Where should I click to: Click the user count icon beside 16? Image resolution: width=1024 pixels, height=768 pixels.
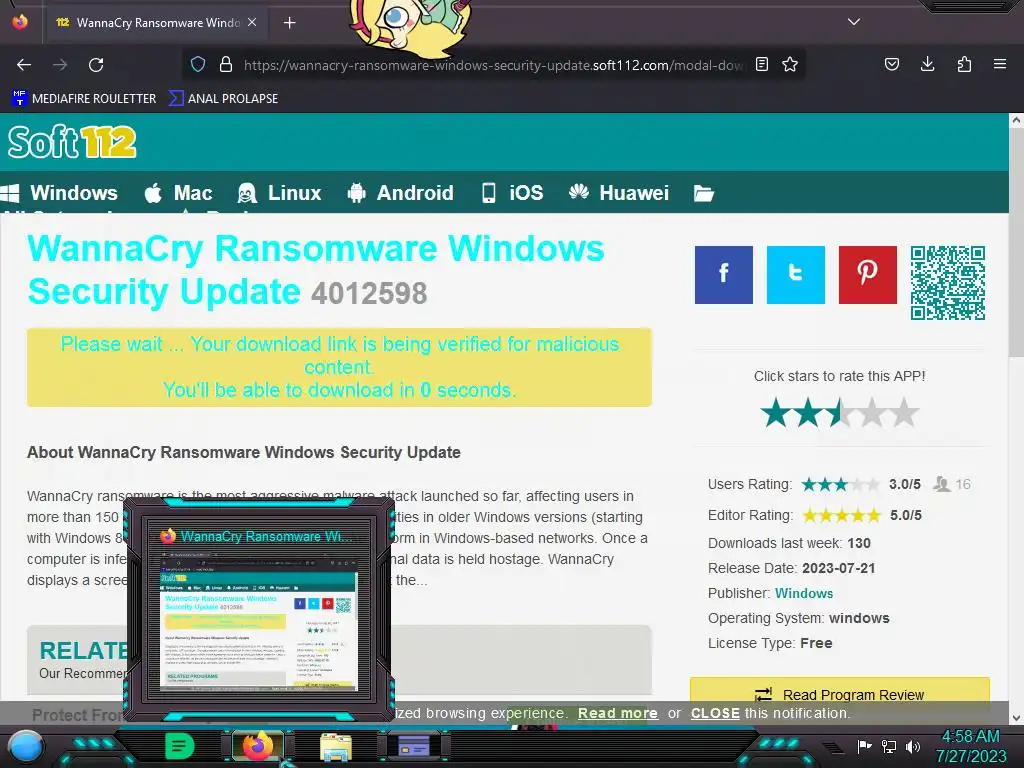[941, 484]
